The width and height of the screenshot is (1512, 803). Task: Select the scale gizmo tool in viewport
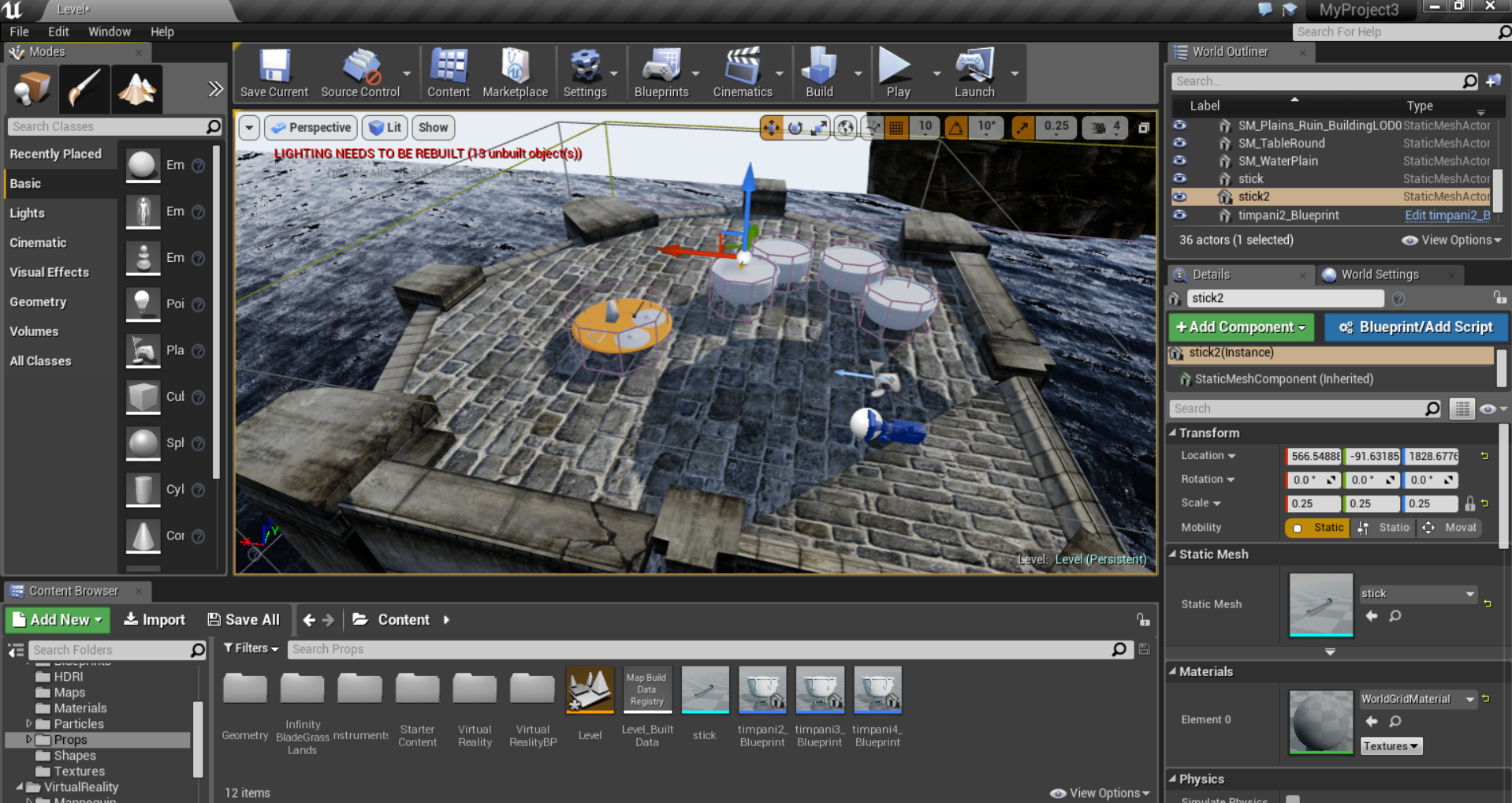(x=820, y=127)
